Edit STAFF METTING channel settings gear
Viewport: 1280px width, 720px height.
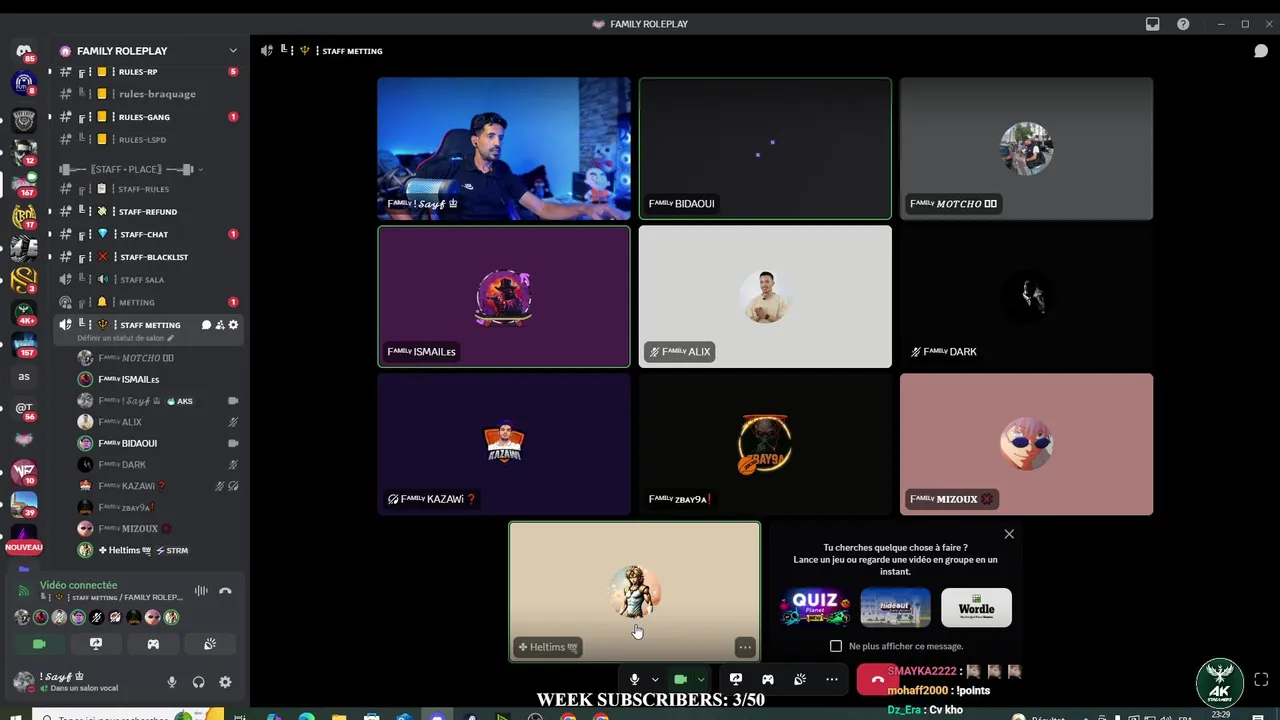[x=234, y=325]
